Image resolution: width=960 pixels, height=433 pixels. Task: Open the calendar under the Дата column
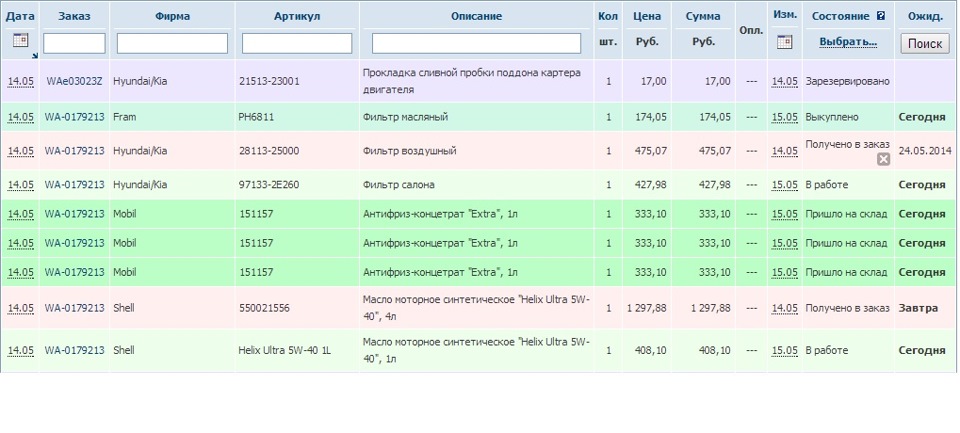click(x=20, y=41)
